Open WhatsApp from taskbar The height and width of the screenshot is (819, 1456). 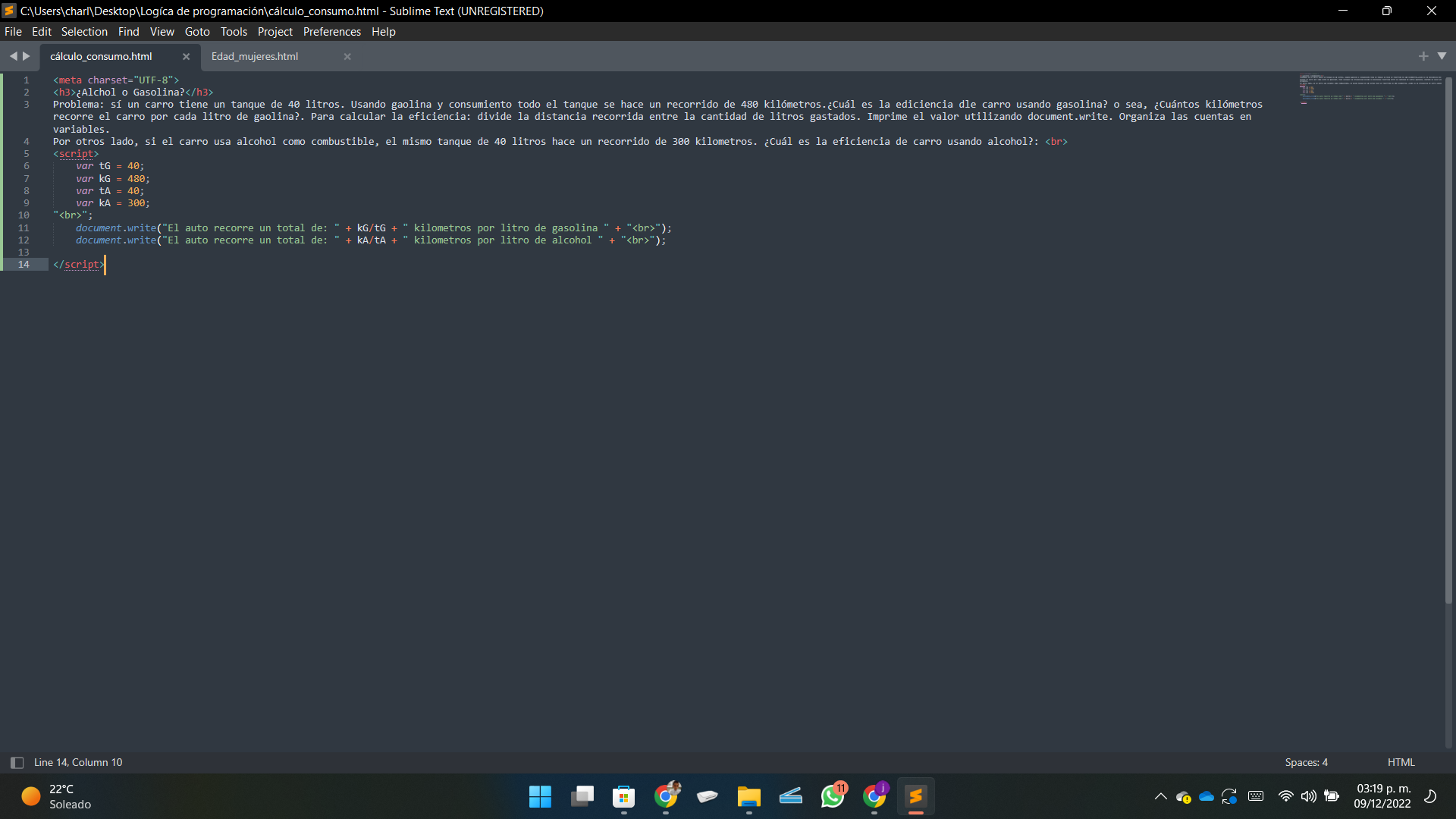(833, 796)
